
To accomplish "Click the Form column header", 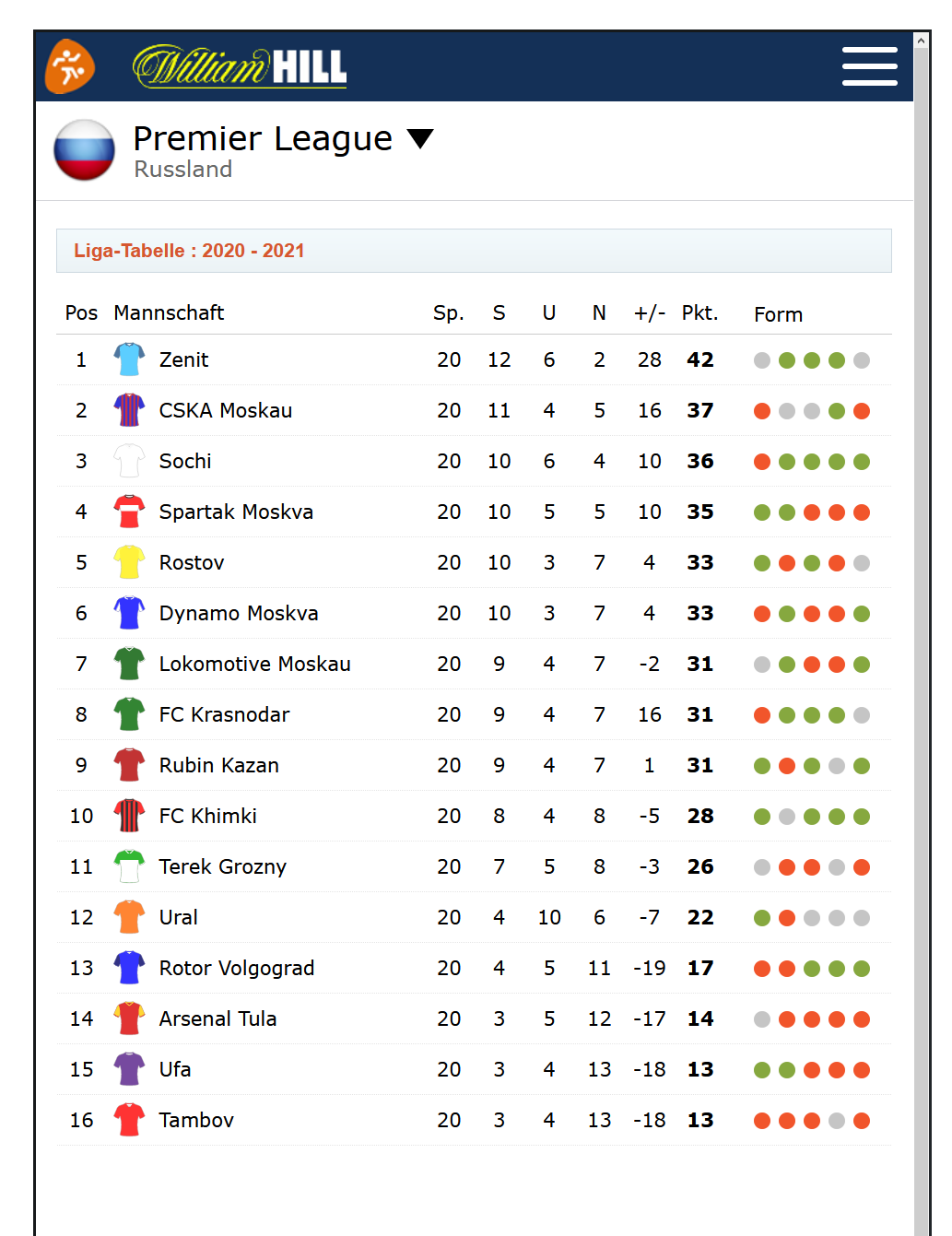I will coord(778,315).
